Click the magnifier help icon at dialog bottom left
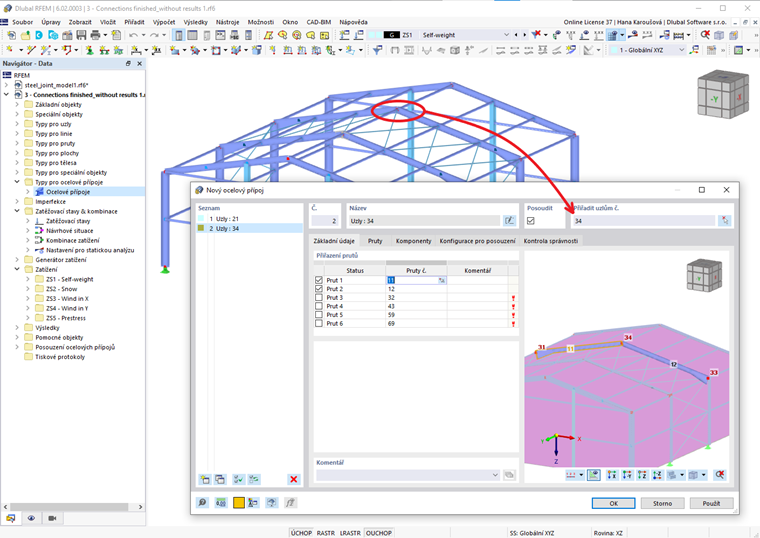 203,503
